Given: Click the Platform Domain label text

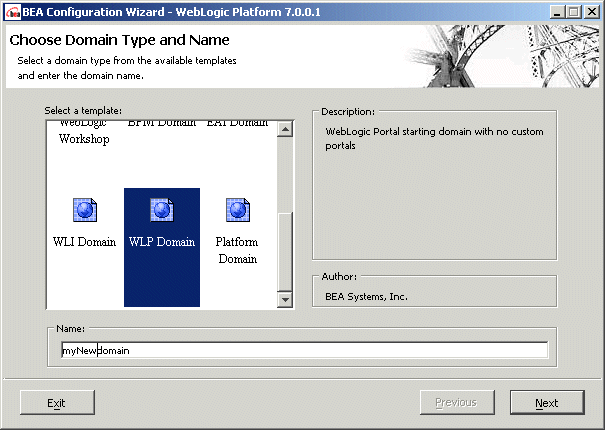Looking at the screenshot, I should (237, 250).
